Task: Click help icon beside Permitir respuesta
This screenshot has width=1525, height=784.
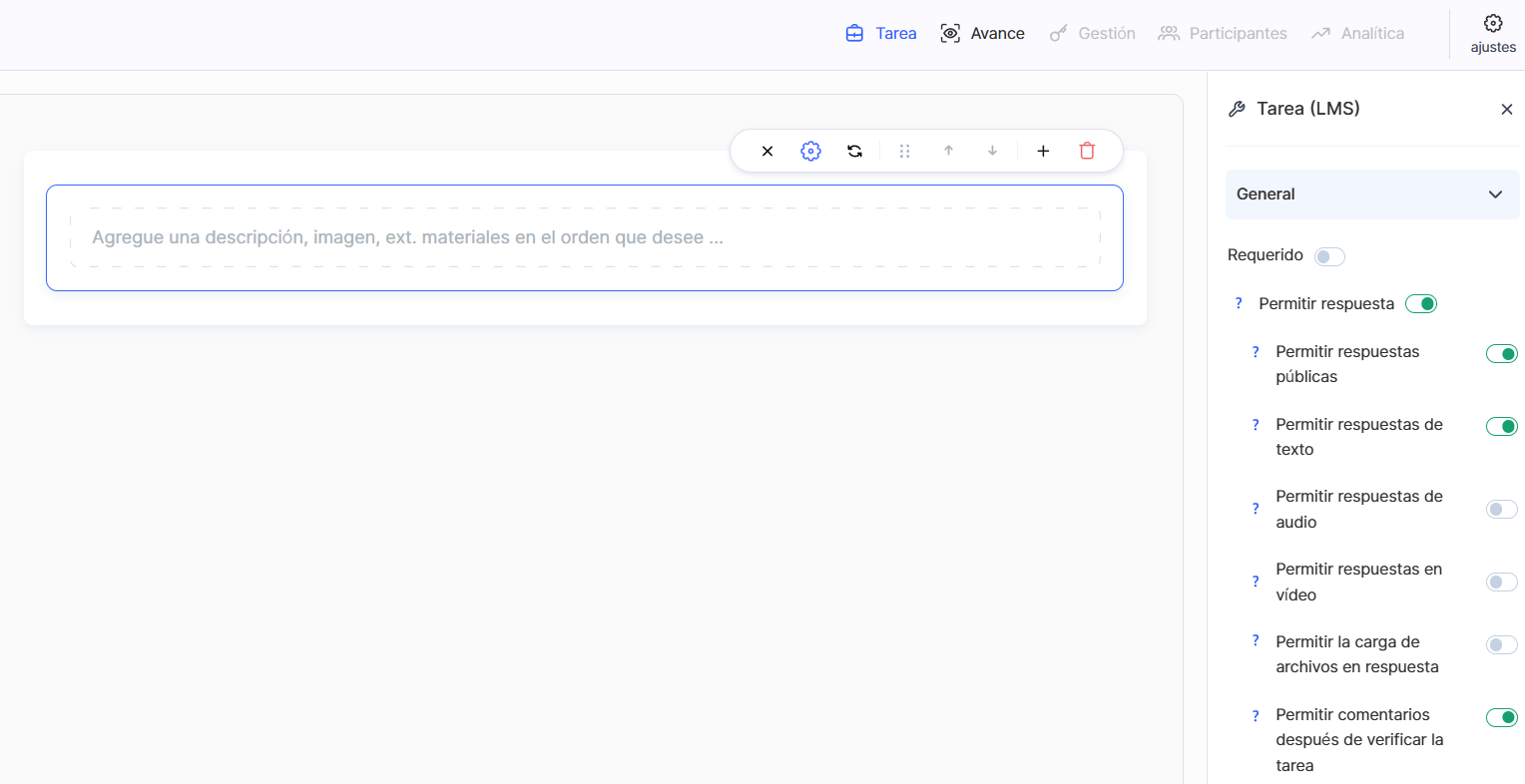Action: point(1239,303)
